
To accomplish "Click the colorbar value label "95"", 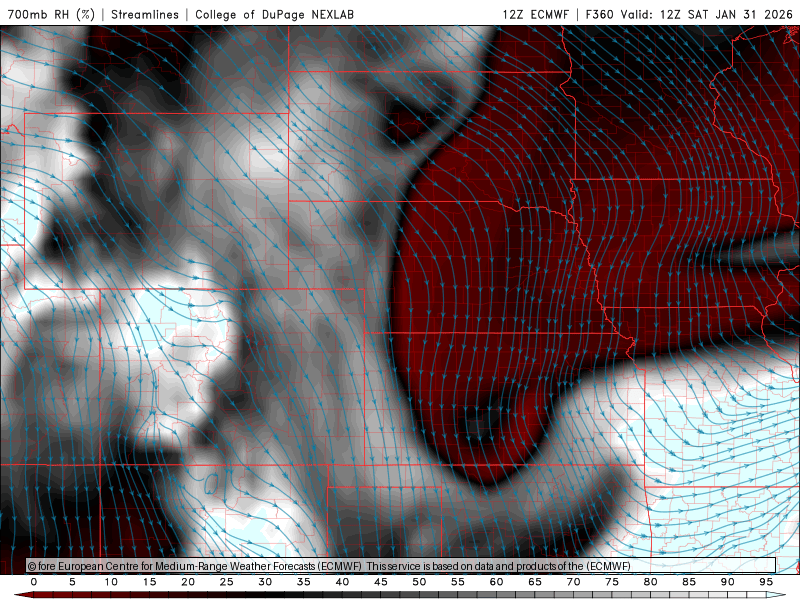I will pyautogui.click(x=766, y=582).
